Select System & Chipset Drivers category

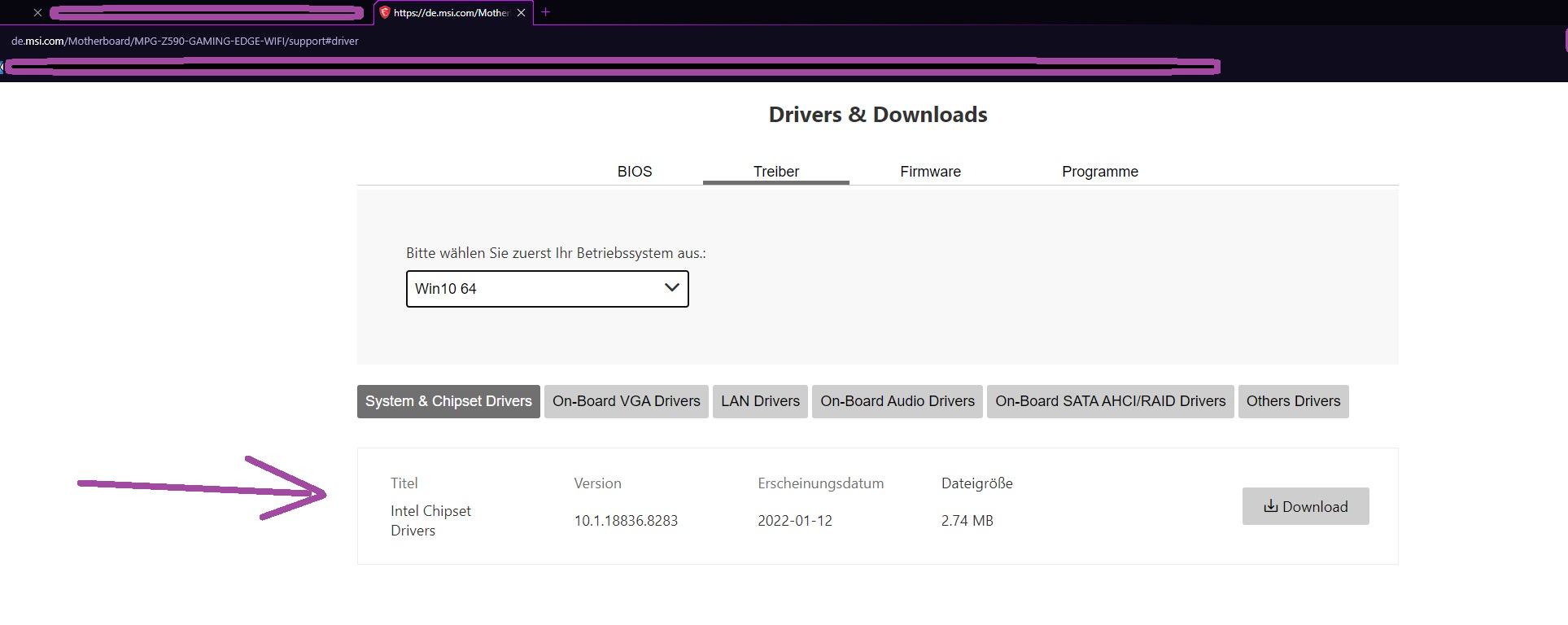448,401
